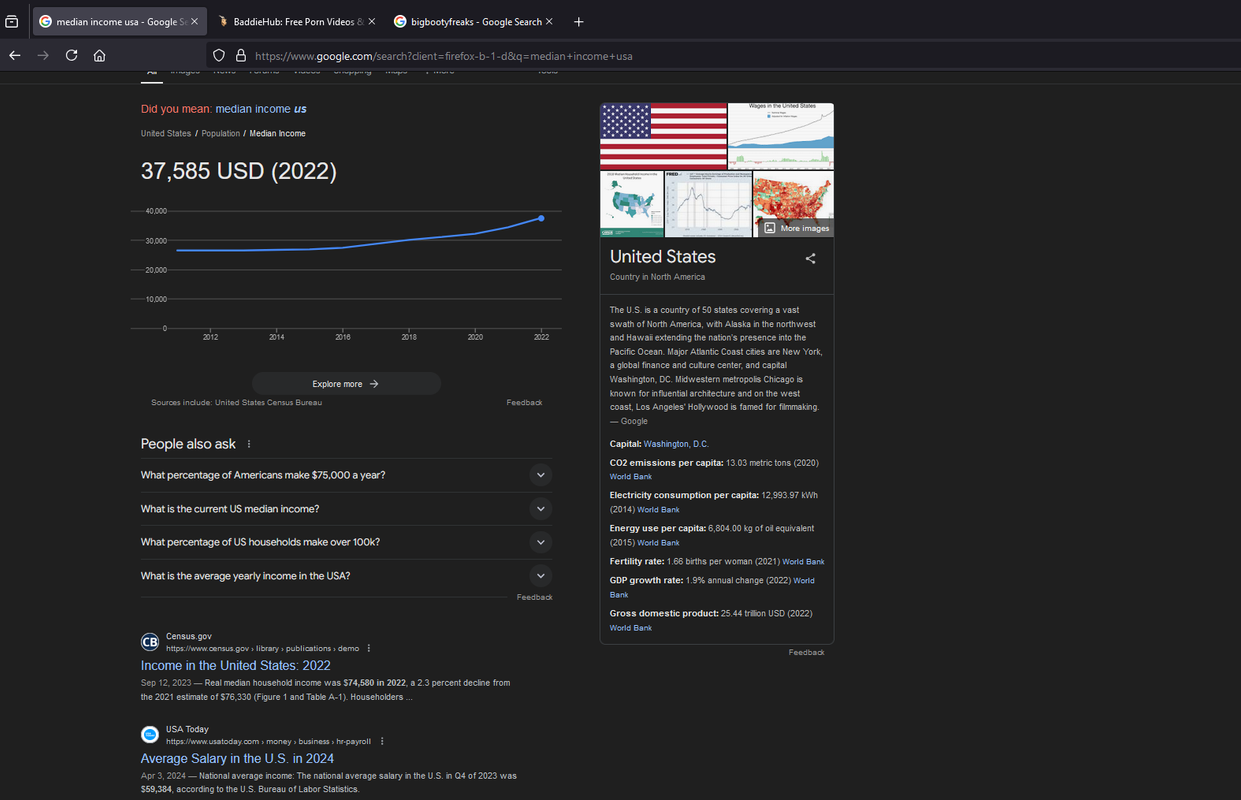Click Feedback below People also ask
This screenshot has height=800, width=1241.
coord(534,597)
